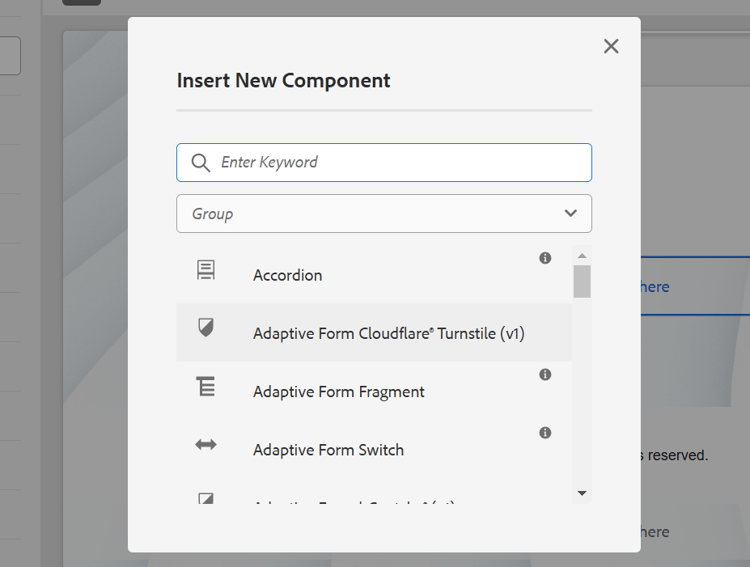The width and height of the screenshot is (750, 567).
Task: Show info for Adaptive Form Switch
Action: pos(545,433)
